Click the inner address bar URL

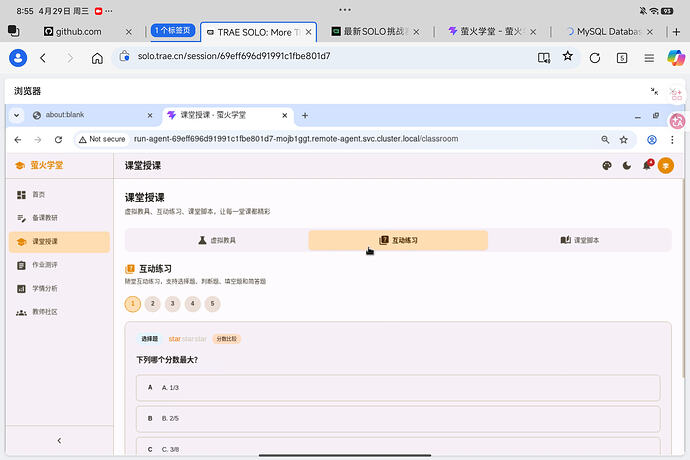click(x=296, y=139)
